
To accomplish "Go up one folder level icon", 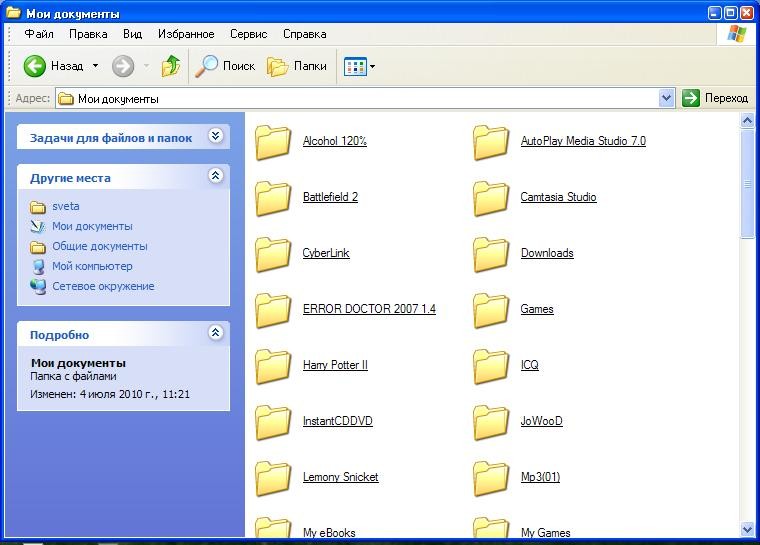I will pyautogui.click(x=171, y=65).
